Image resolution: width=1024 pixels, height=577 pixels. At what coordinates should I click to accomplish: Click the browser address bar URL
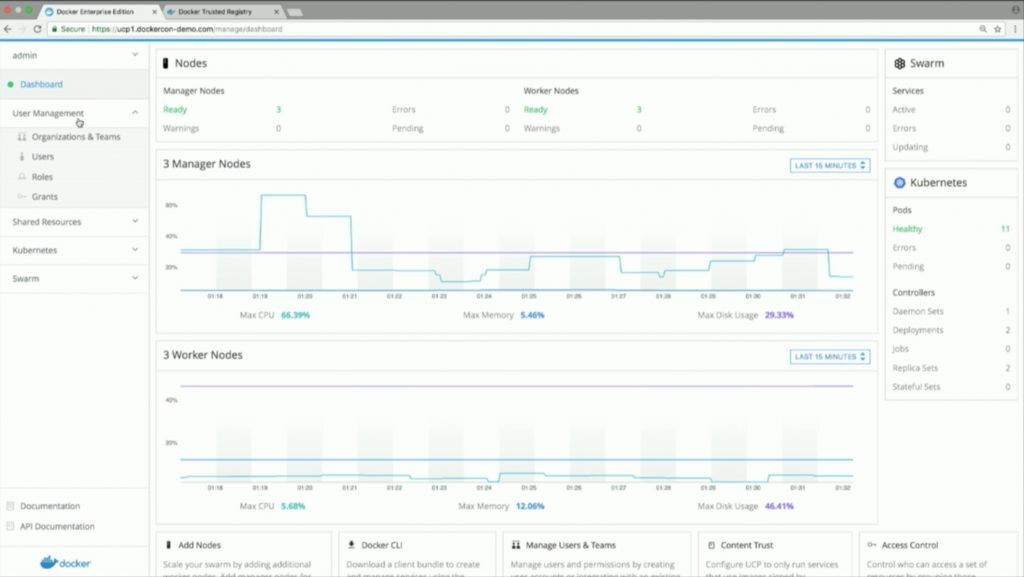click(x=187, y=29)
